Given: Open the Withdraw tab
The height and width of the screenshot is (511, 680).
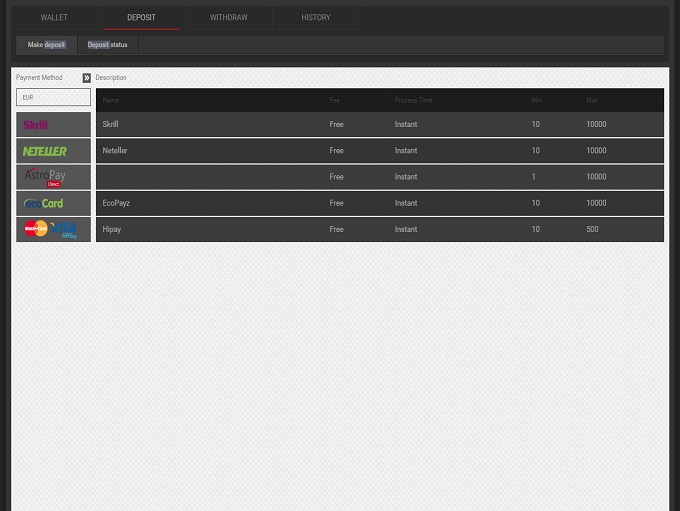Looking at the screenshot, I should [x=228, y=18].
